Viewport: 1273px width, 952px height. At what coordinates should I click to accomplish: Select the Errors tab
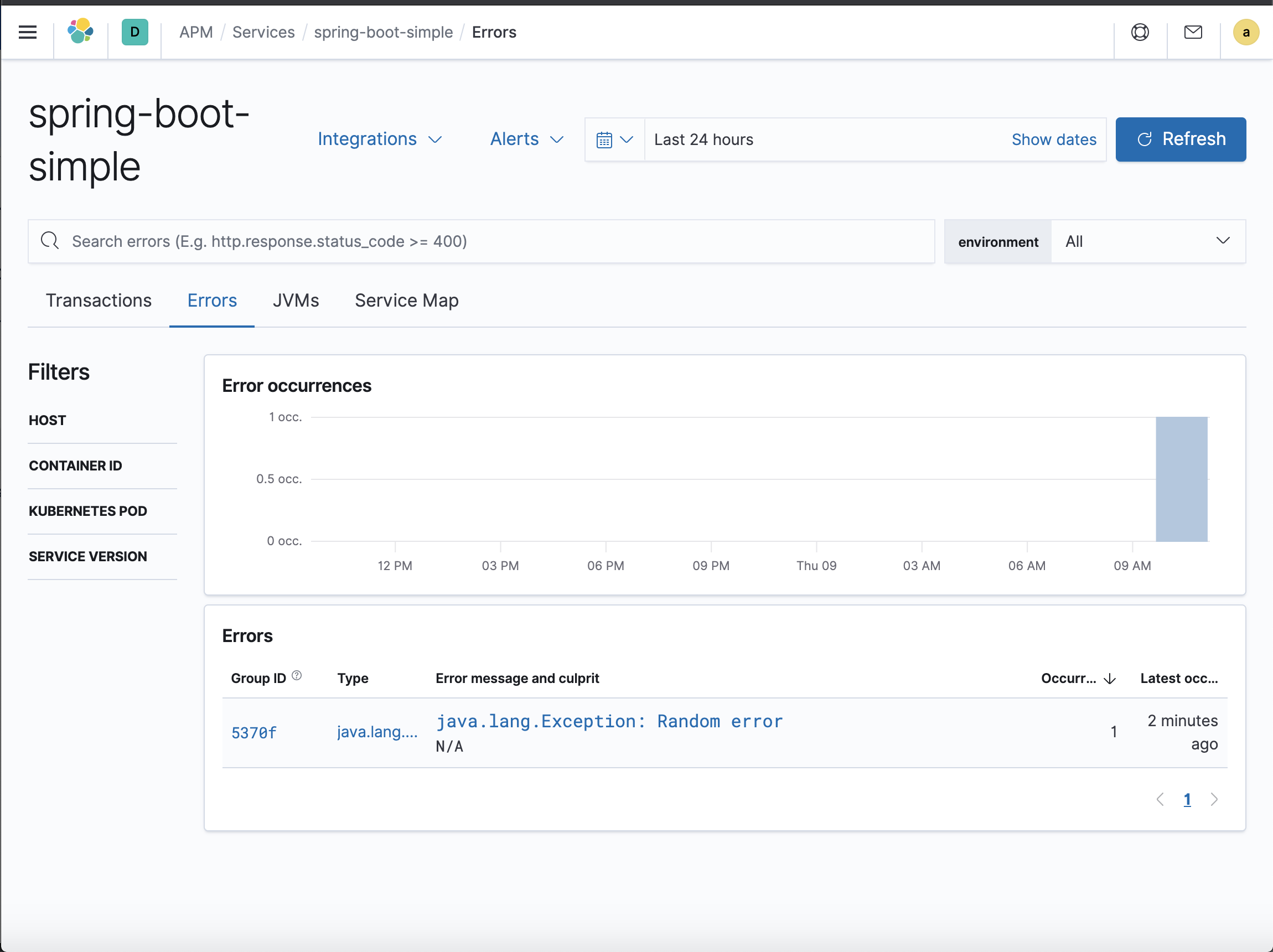[213, 301]
